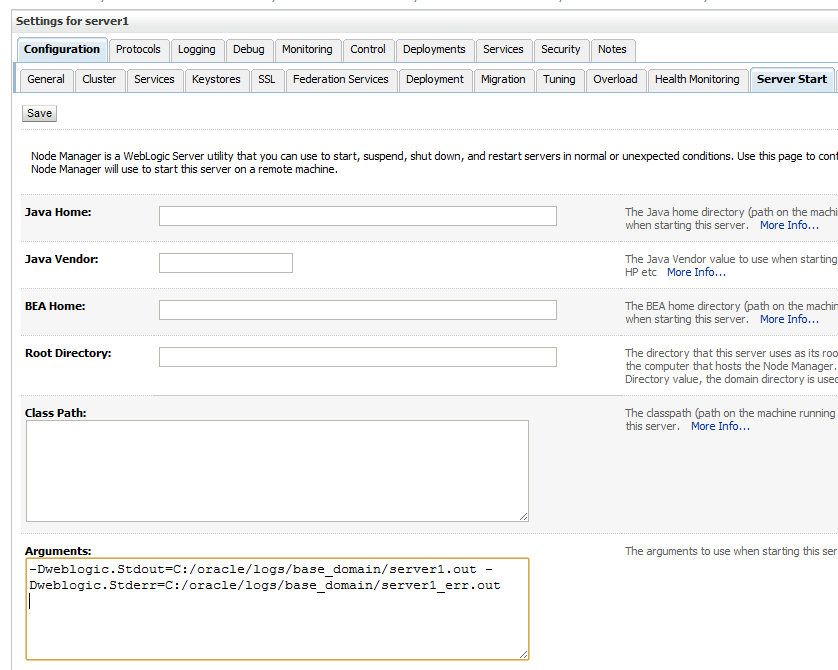The image size is (838, 670).
Task: Switch to the Protocols tab
Action: pyautogui.click(x=138, y=49)
